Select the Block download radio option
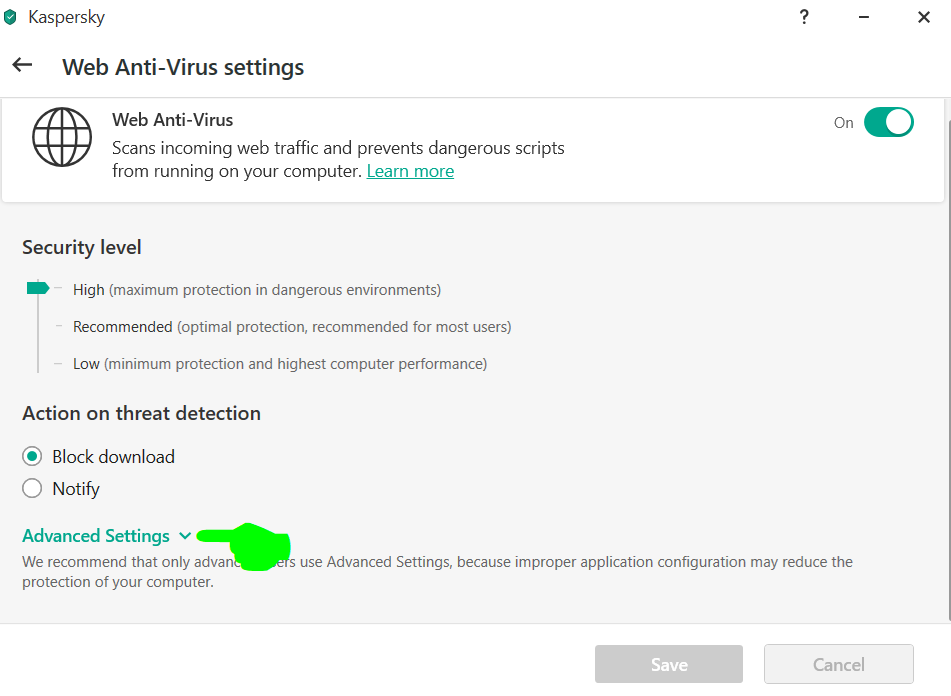 point(32,457)
